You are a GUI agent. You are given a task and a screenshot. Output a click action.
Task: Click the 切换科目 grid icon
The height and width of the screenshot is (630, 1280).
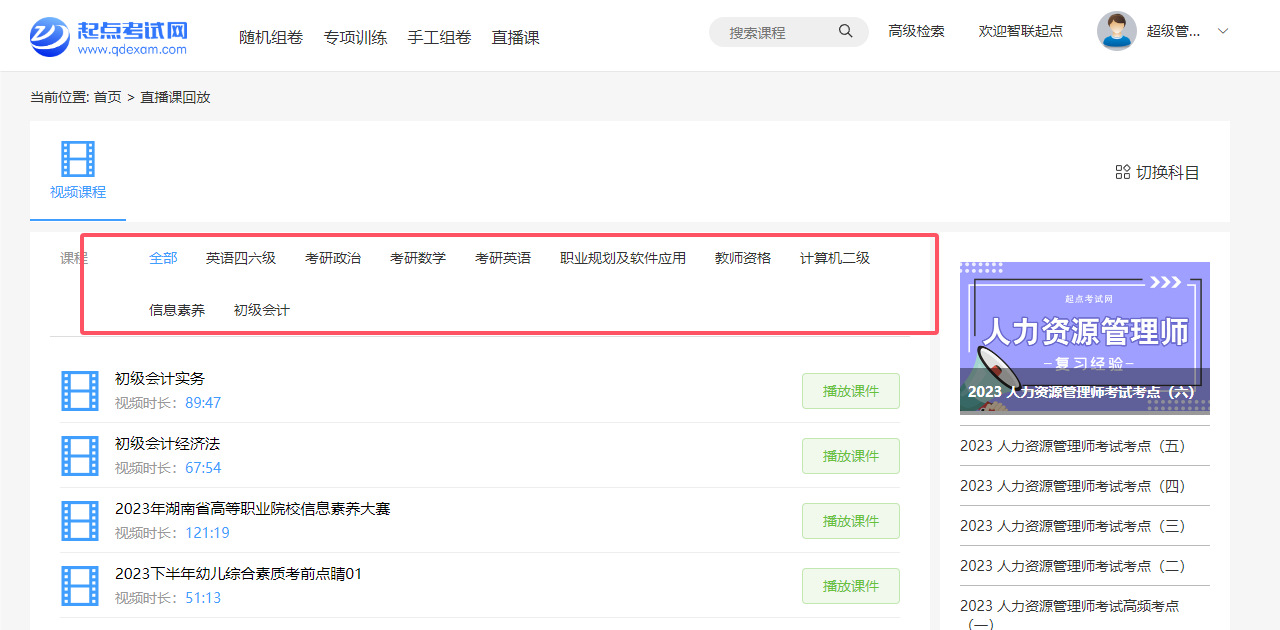[1122, 172]
